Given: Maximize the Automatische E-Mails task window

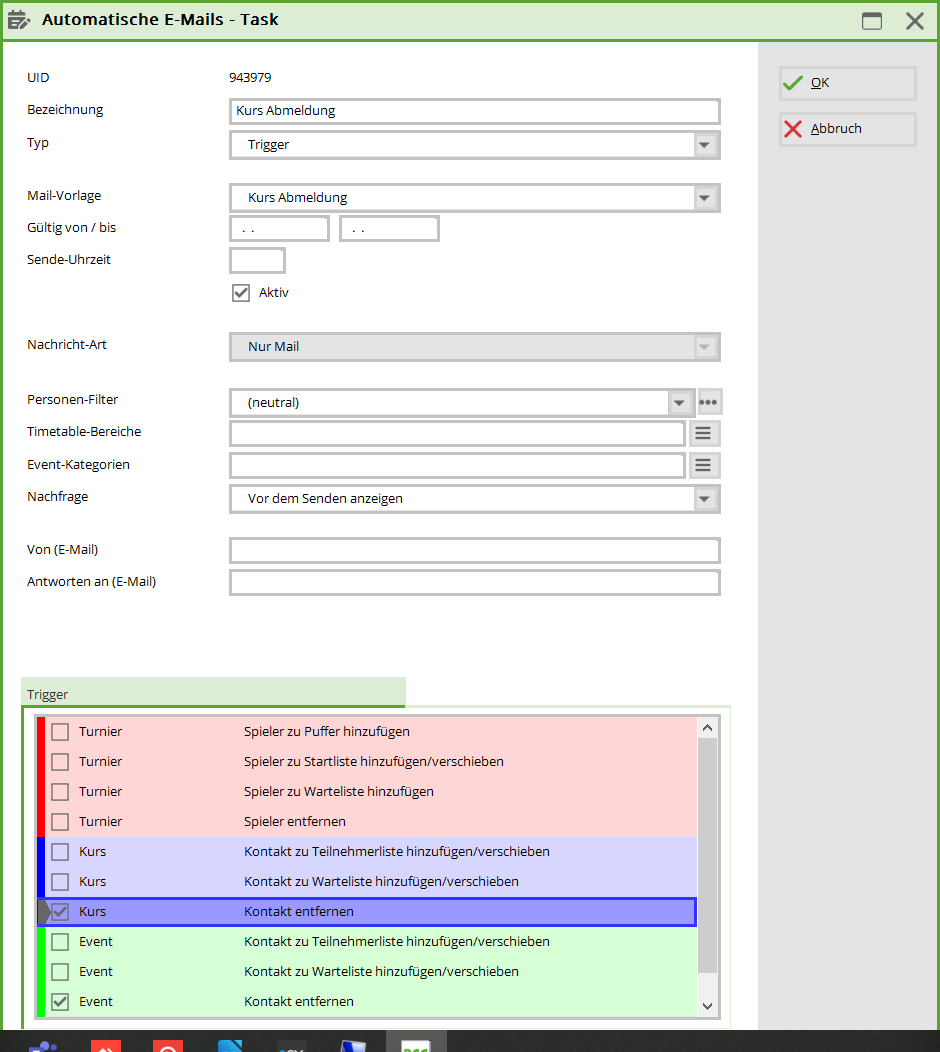Looking at the screenshot, I should click(x=872, y=21).
